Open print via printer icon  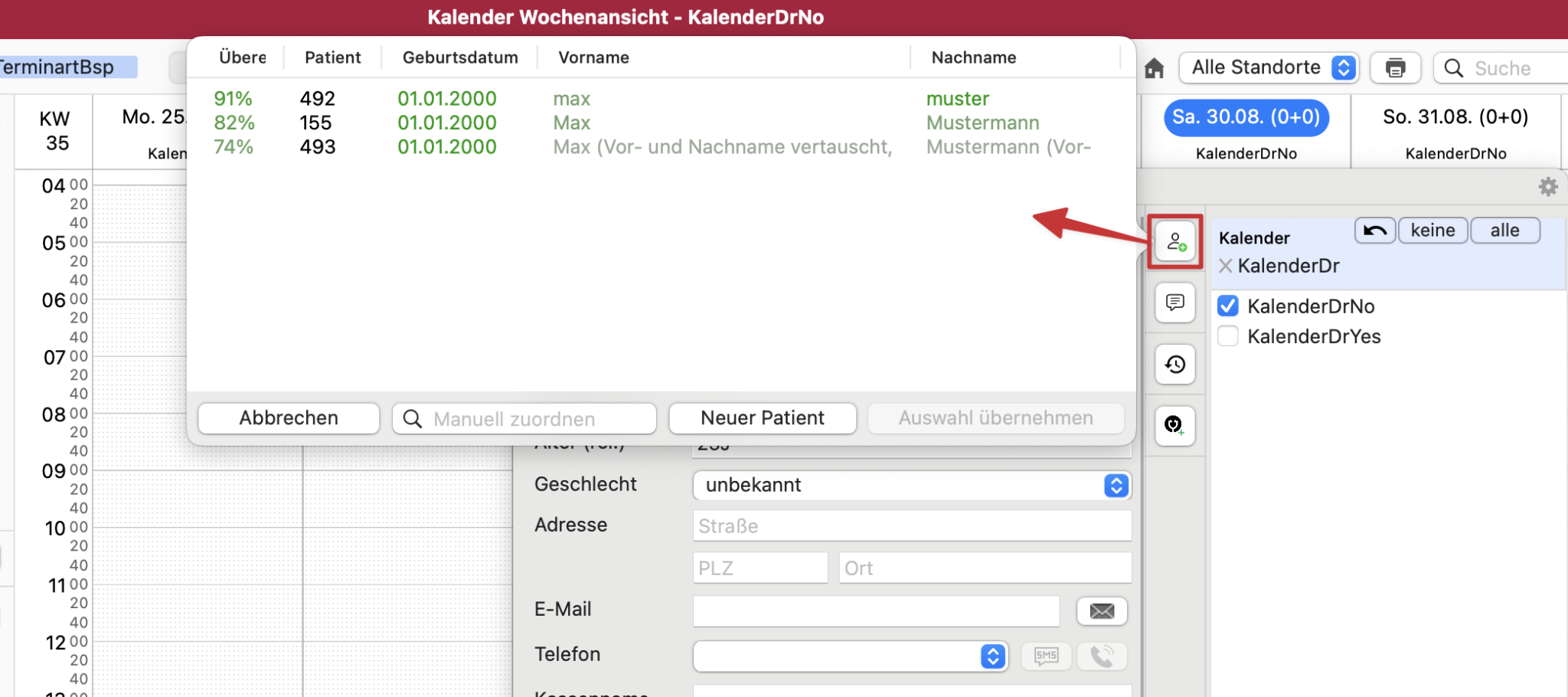click(x=1395, y=68)
